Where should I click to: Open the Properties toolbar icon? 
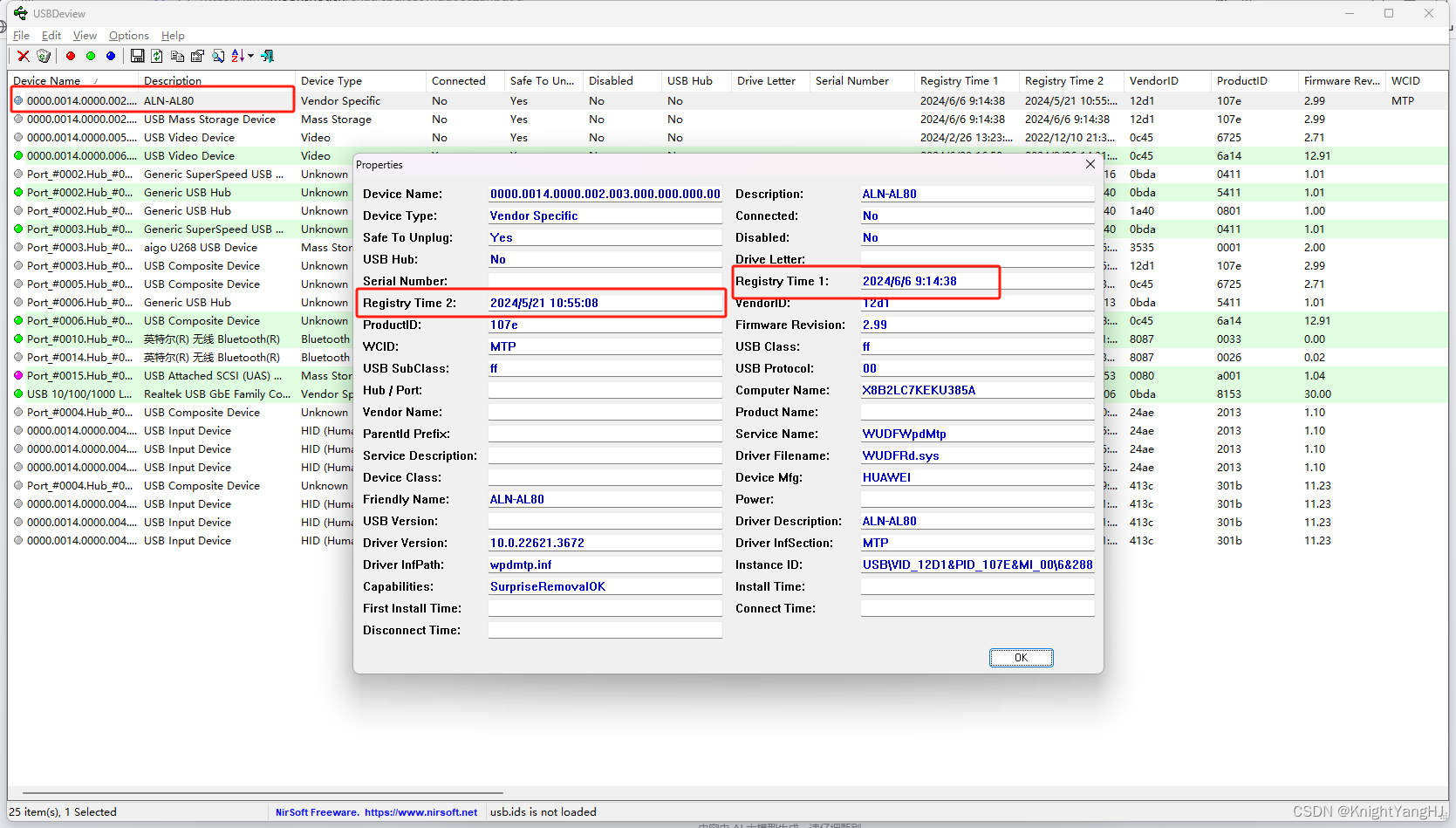point(197,56)
